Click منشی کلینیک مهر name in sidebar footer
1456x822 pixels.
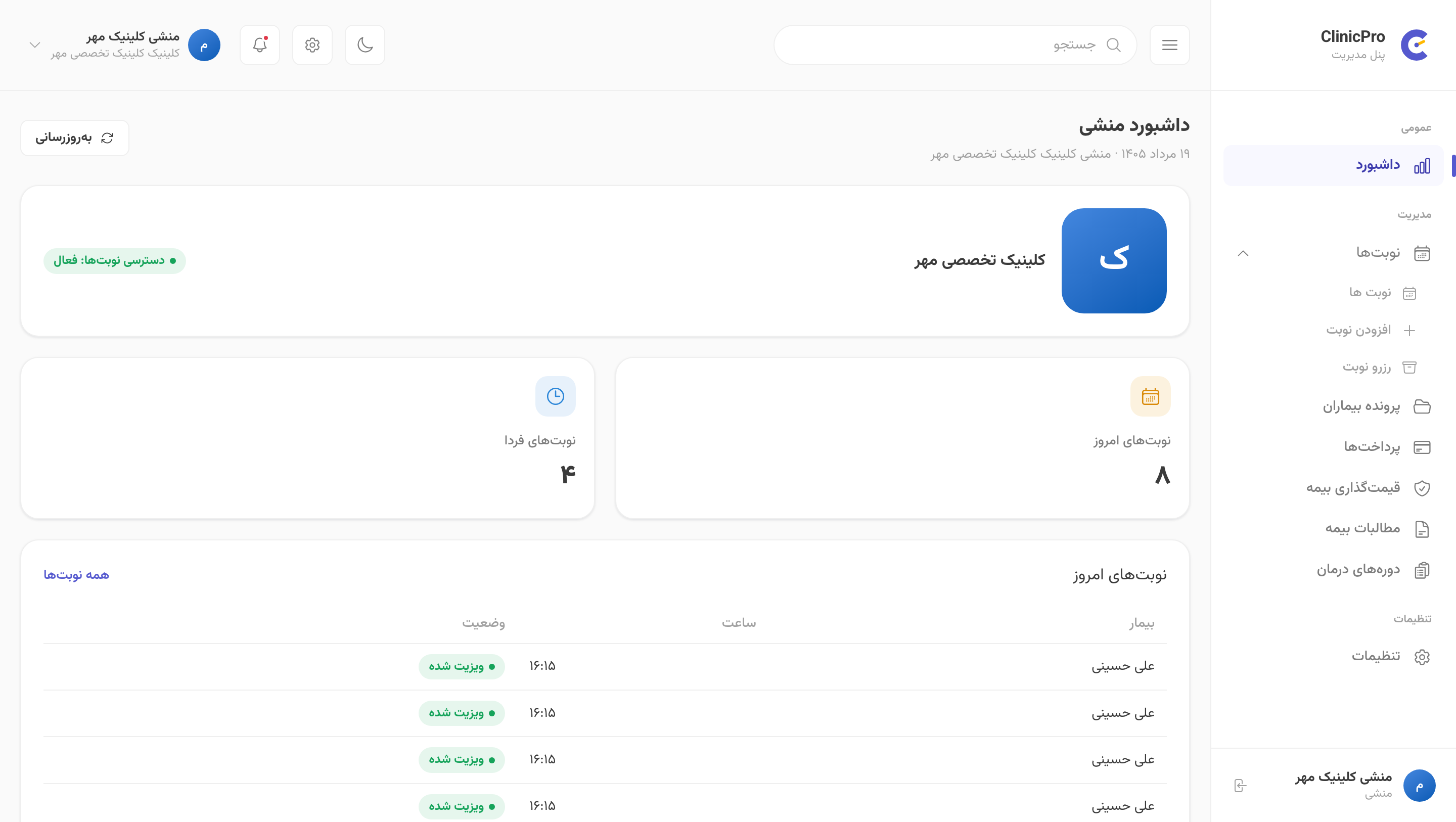pos(1344,778)
